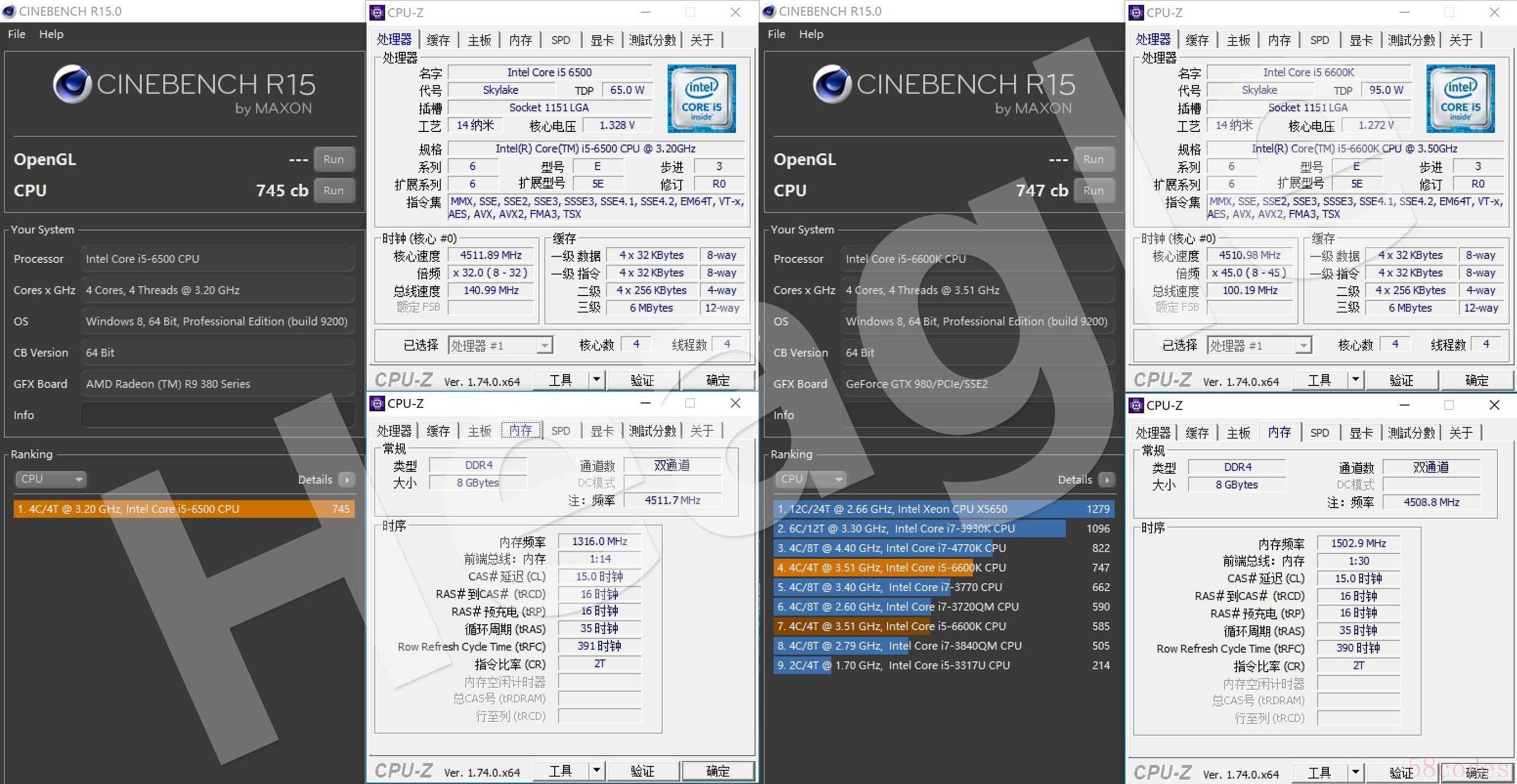Select ranking row Intel Core i5-6500 CPU 745
1517x784 pixels.
(184, 509)
